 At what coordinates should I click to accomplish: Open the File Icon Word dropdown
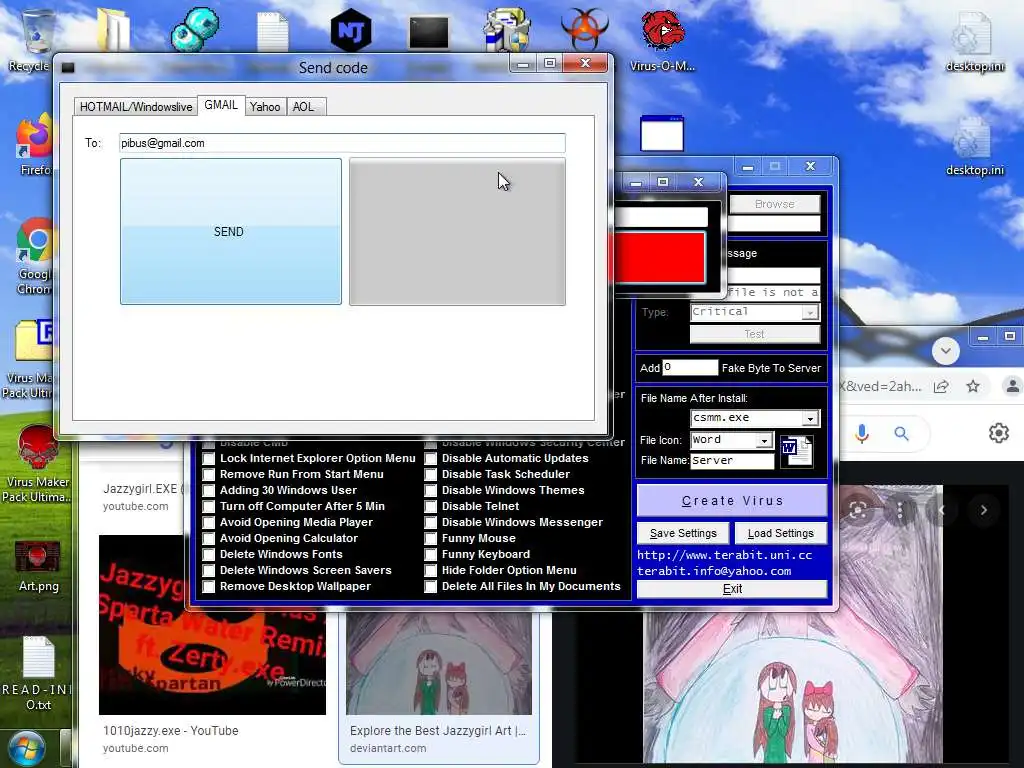point(764,441)
